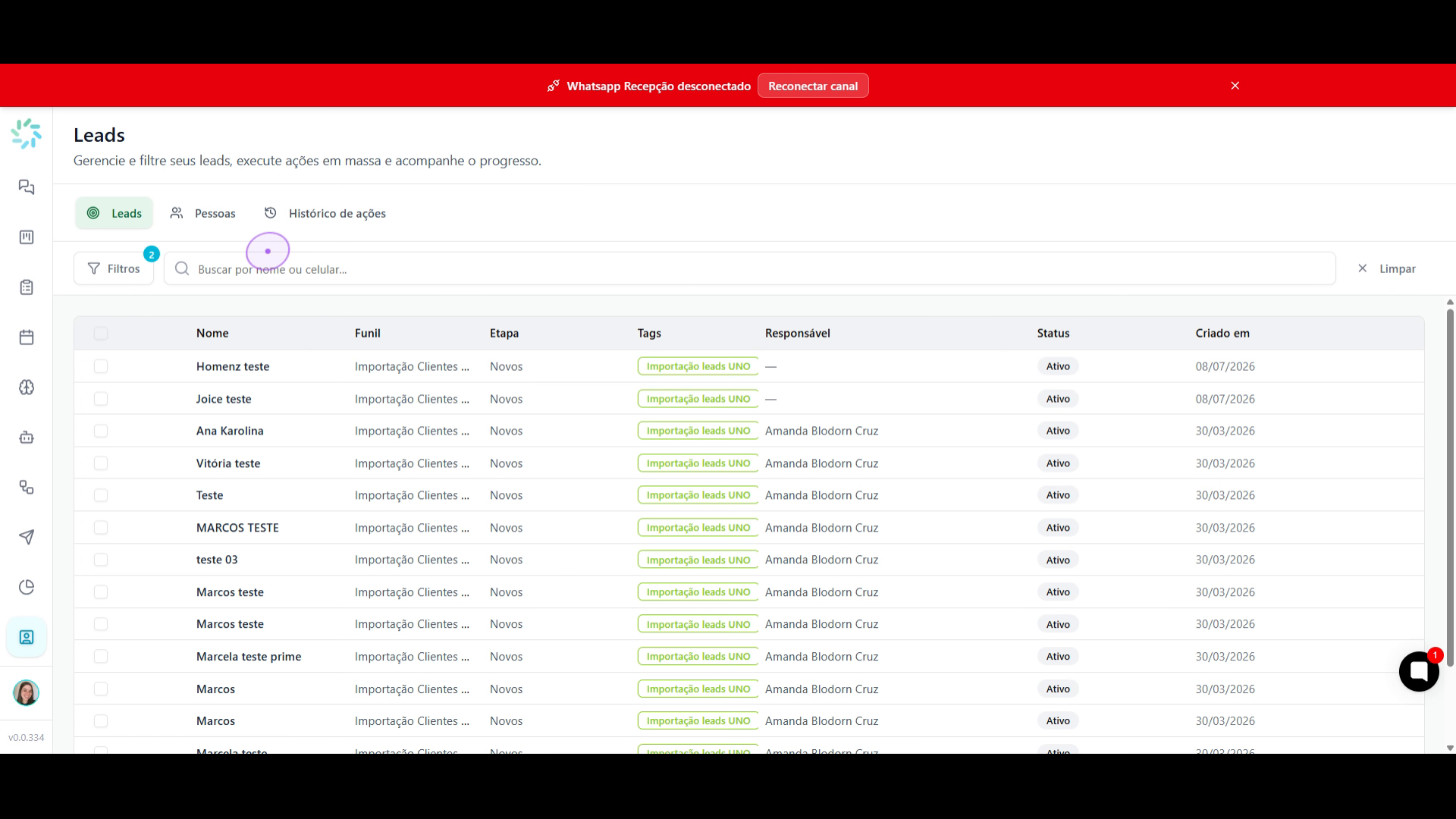
Task: Click Amanda Blodorn Cruz on Ana Karolina row
Action: click(822, 431)
